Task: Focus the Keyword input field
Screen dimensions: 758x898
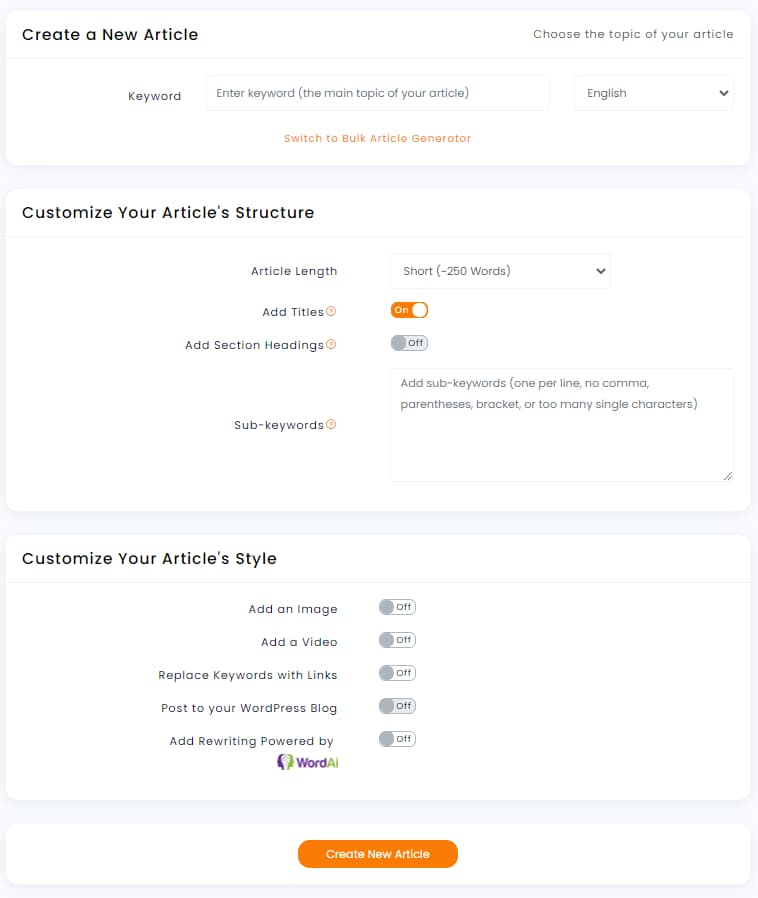Action: coord(377,93)
